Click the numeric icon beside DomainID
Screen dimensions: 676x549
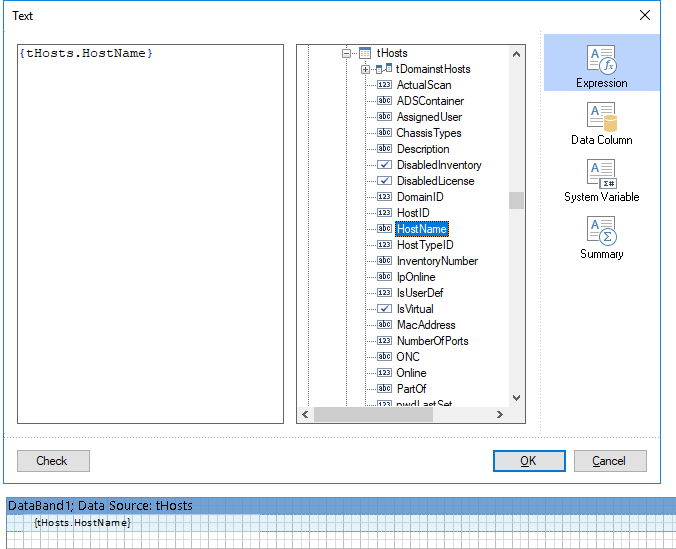pos(384,197)
